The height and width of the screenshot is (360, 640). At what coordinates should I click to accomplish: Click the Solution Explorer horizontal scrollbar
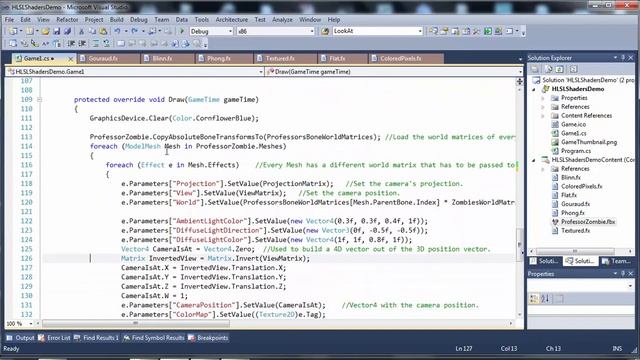point(575,251)
